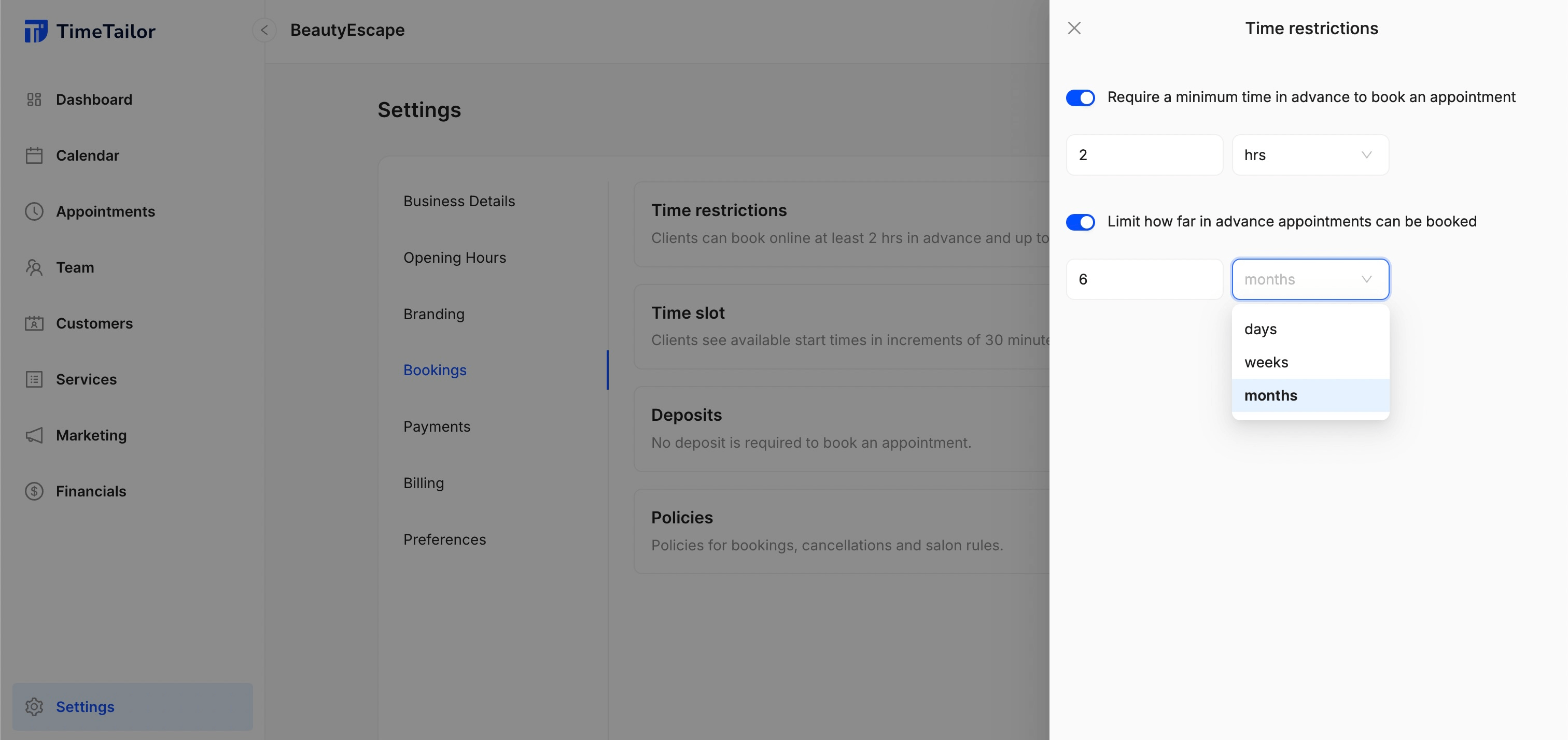Click the Appointments clock icon
The image size is (1568, 740).
pyautogui.click(x=34, y=211)
